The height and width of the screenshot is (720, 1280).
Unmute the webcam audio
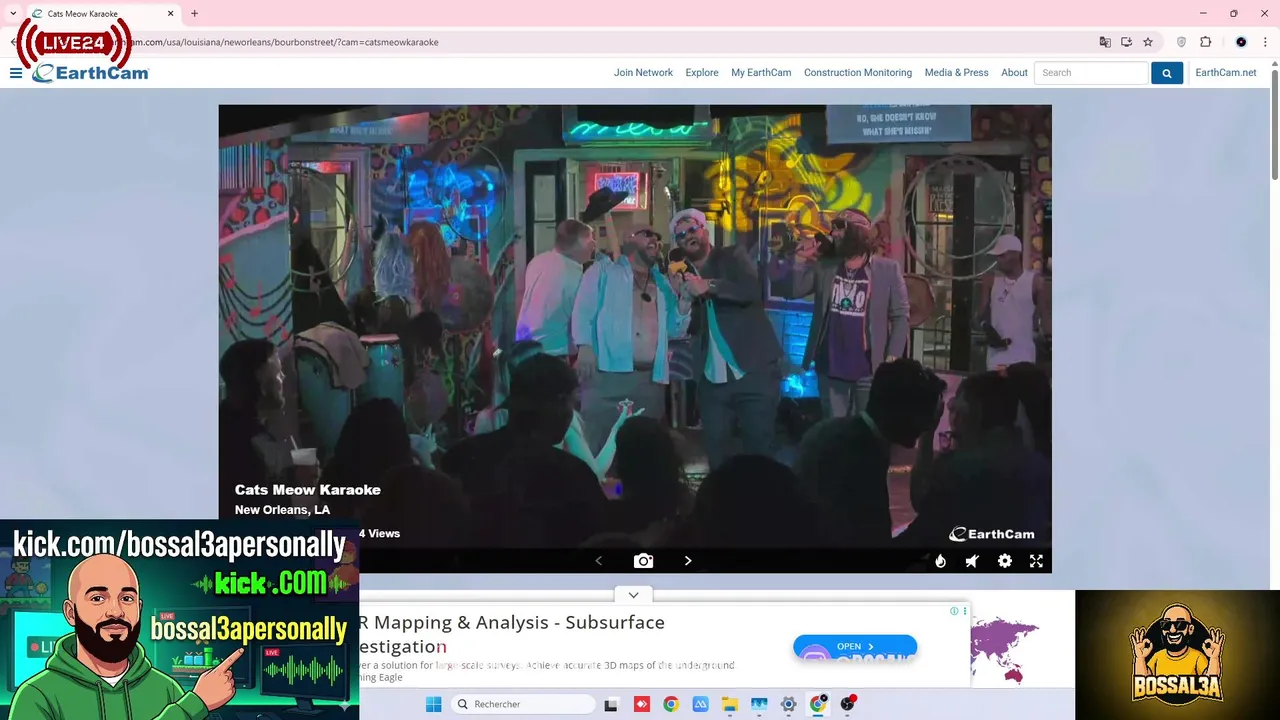(x=972, y=561)
